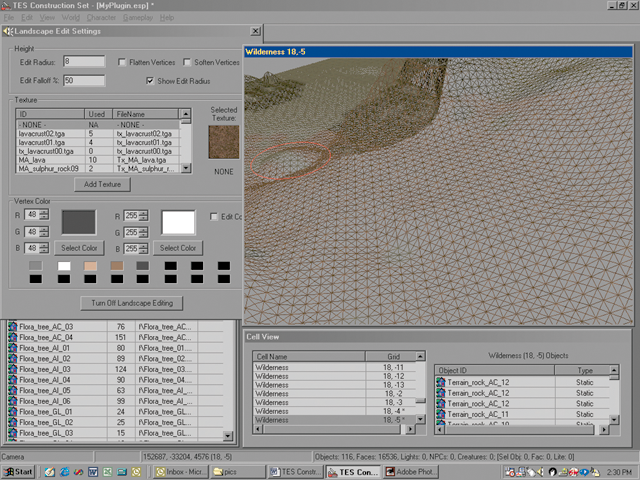Toggle the Soften Vertices checkbox

pyautogui.click(x=189, y=62)
